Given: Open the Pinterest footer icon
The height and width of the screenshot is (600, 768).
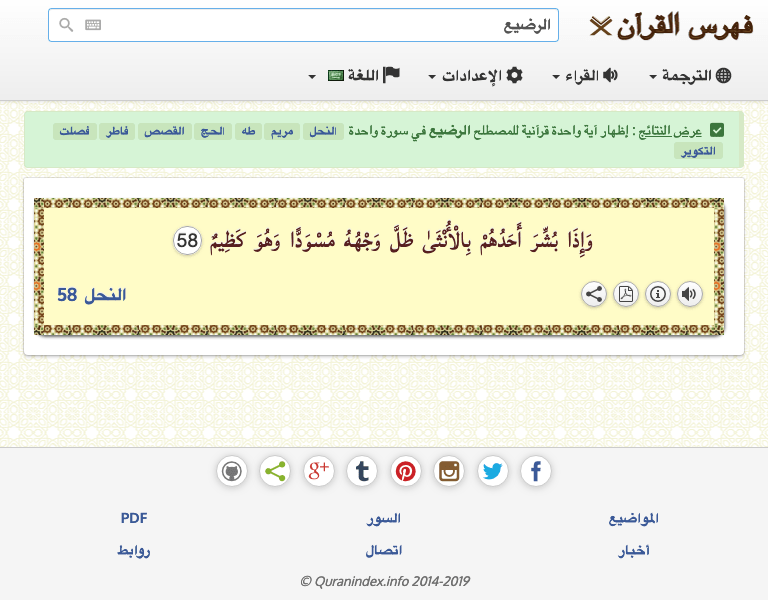Looking at the screenshot, I should (x=406, y=472).
